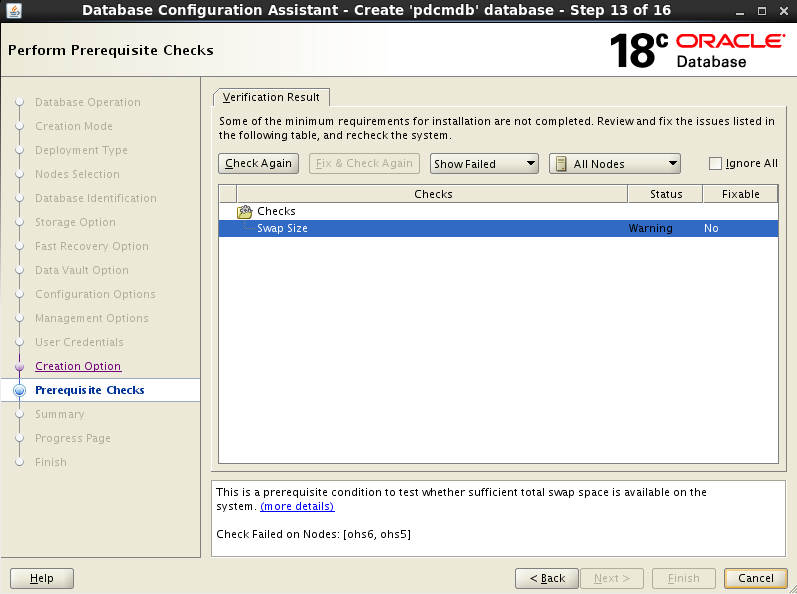The height and width of the screenshot is (594, 797).
Task: Minimize the Database Configuration Assistant window
Action: pyautogui.click(x=740, y=11)
